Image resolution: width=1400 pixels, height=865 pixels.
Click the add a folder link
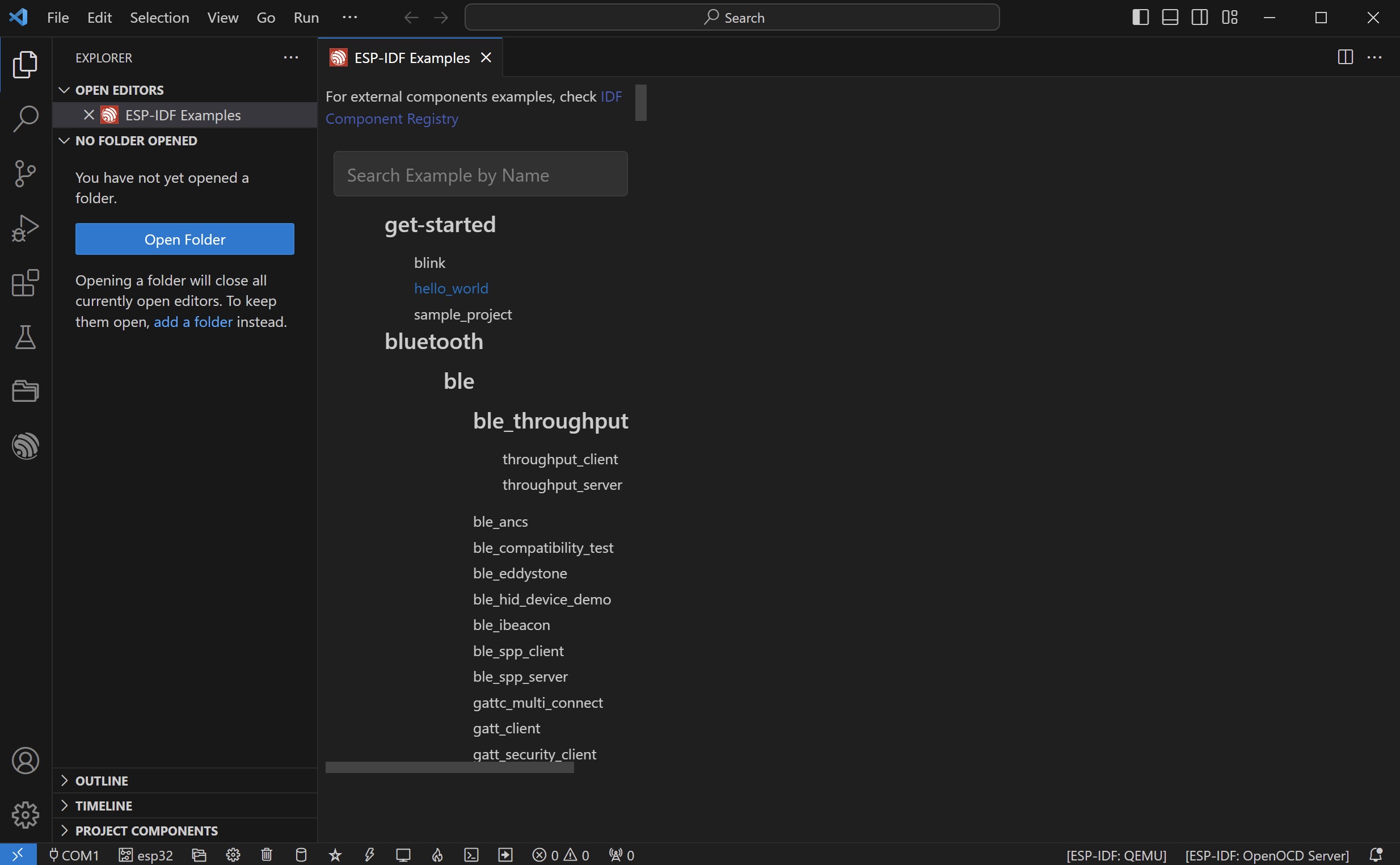point(193,322)
